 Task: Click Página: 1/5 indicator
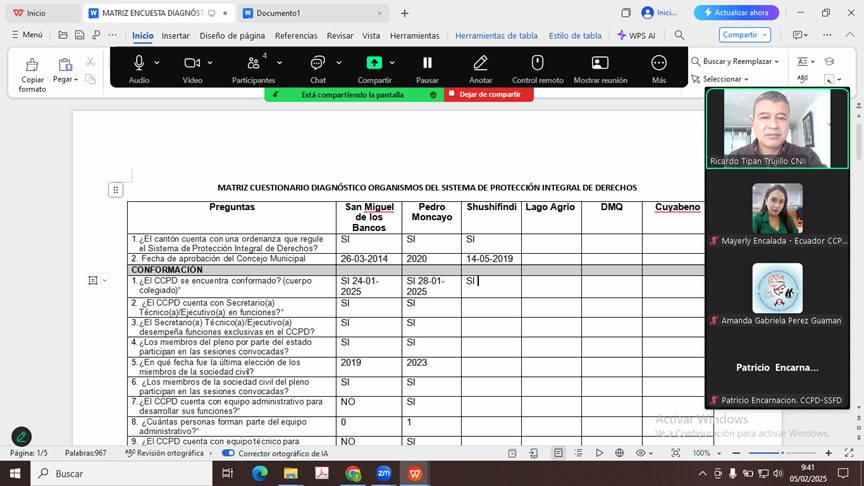tap(29, 453)
